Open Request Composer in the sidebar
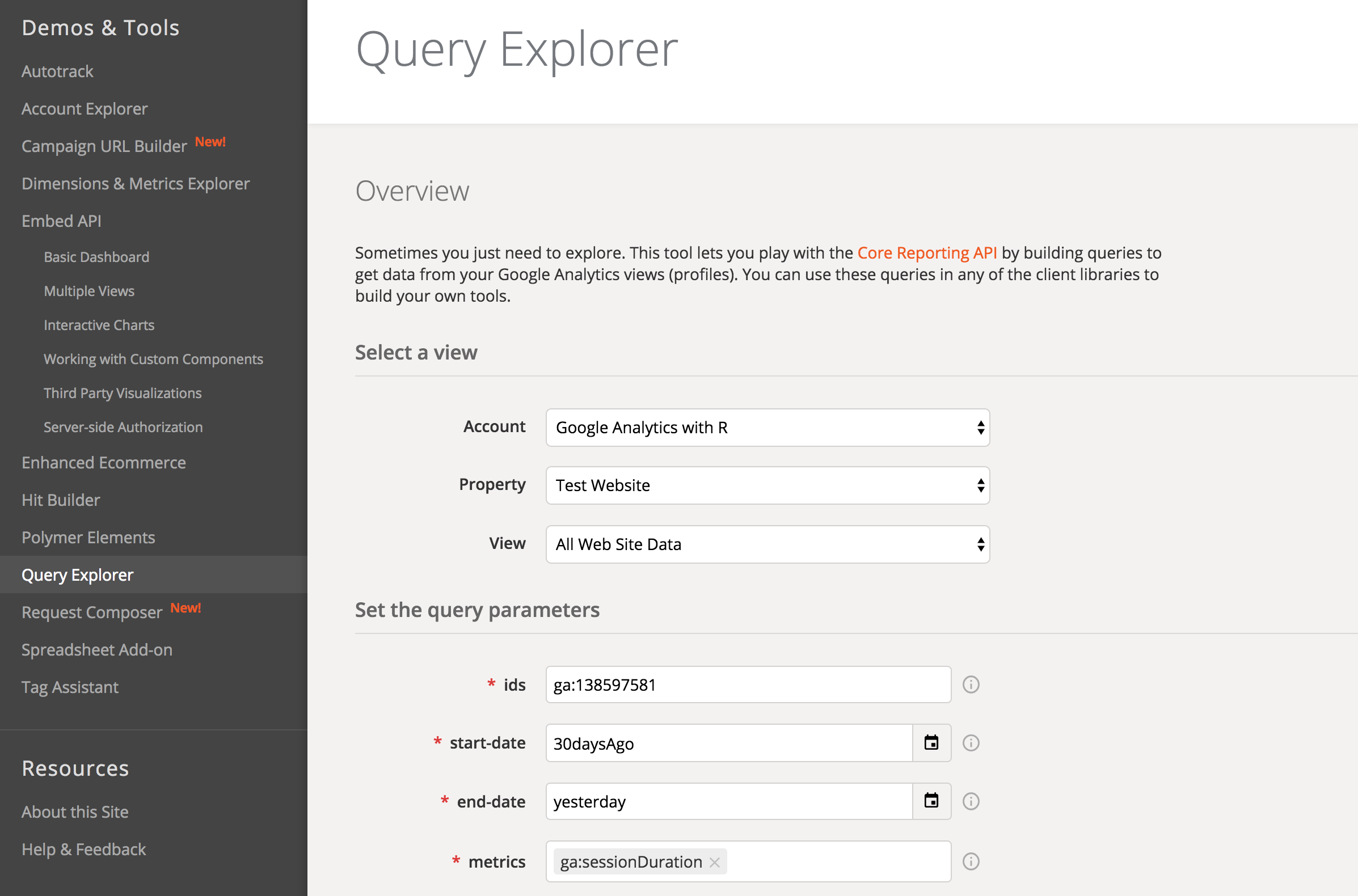 tap(92, 612)
